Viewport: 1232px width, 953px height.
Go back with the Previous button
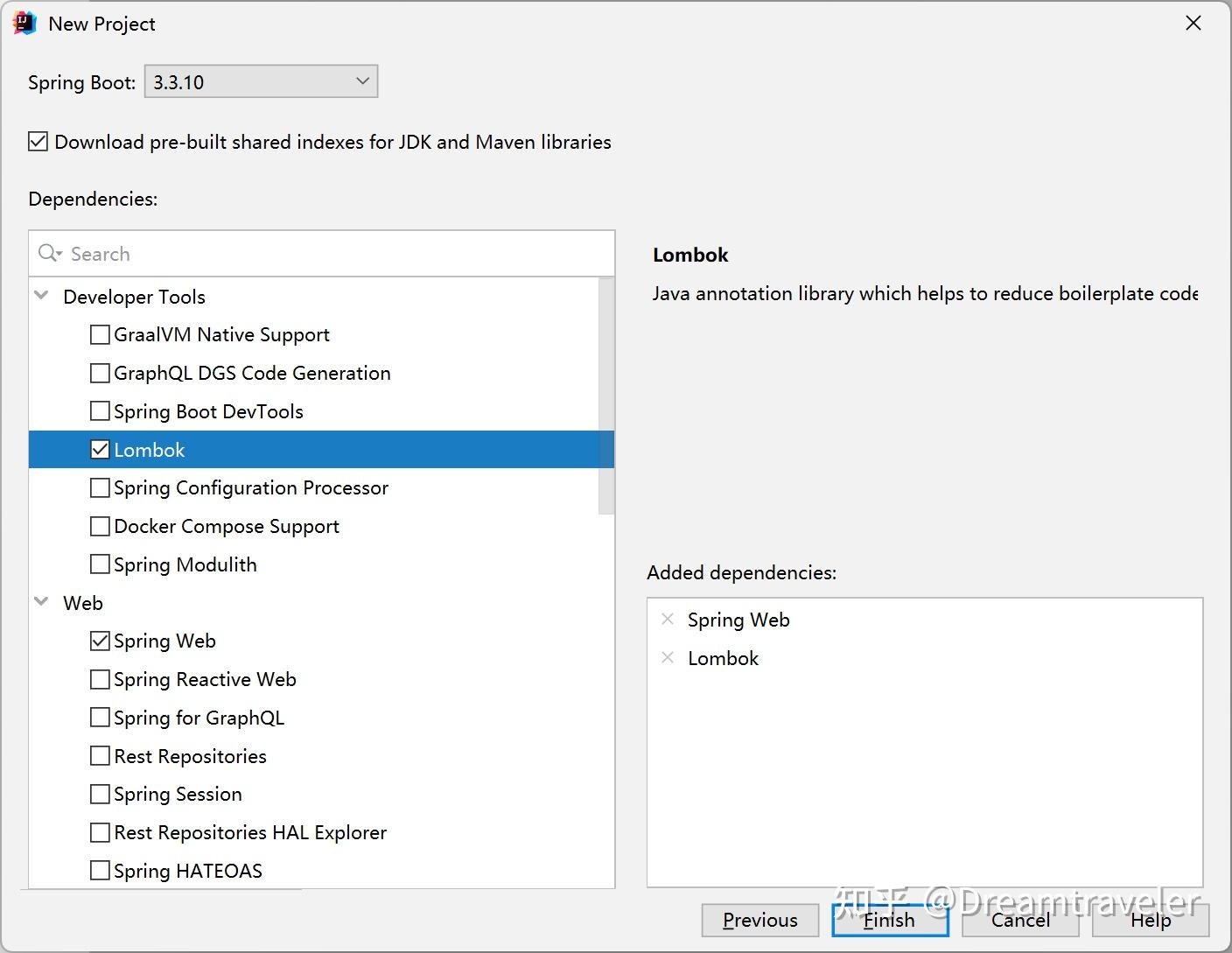click(x=759, y=920)
